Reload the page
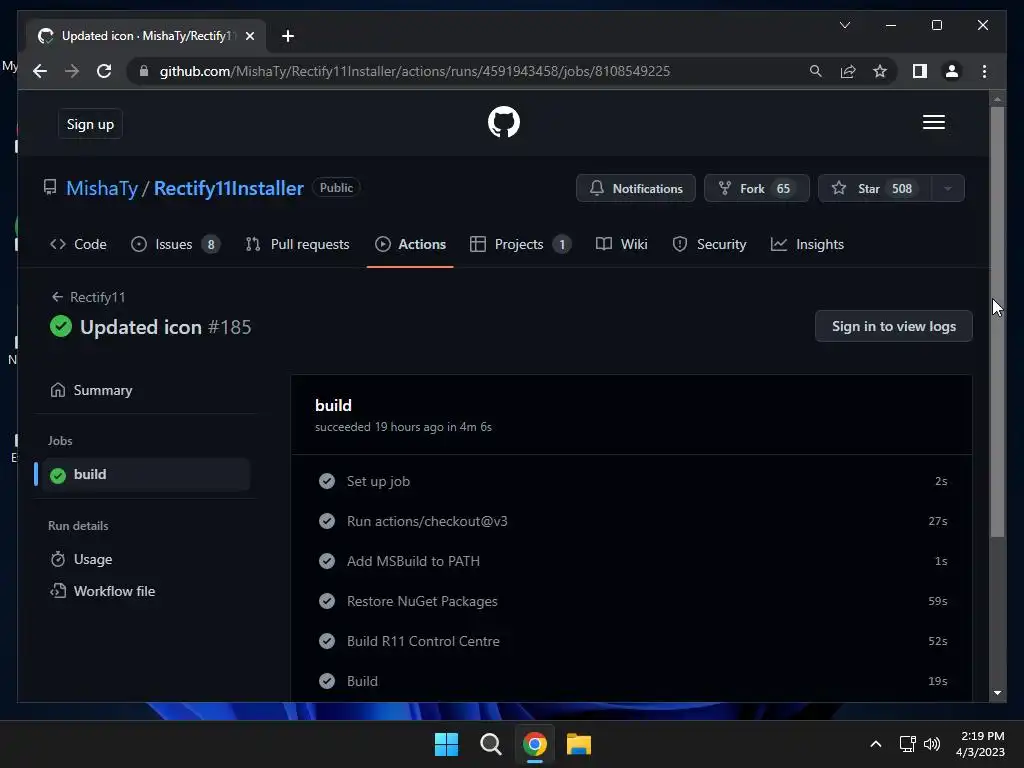 (104, 71)
